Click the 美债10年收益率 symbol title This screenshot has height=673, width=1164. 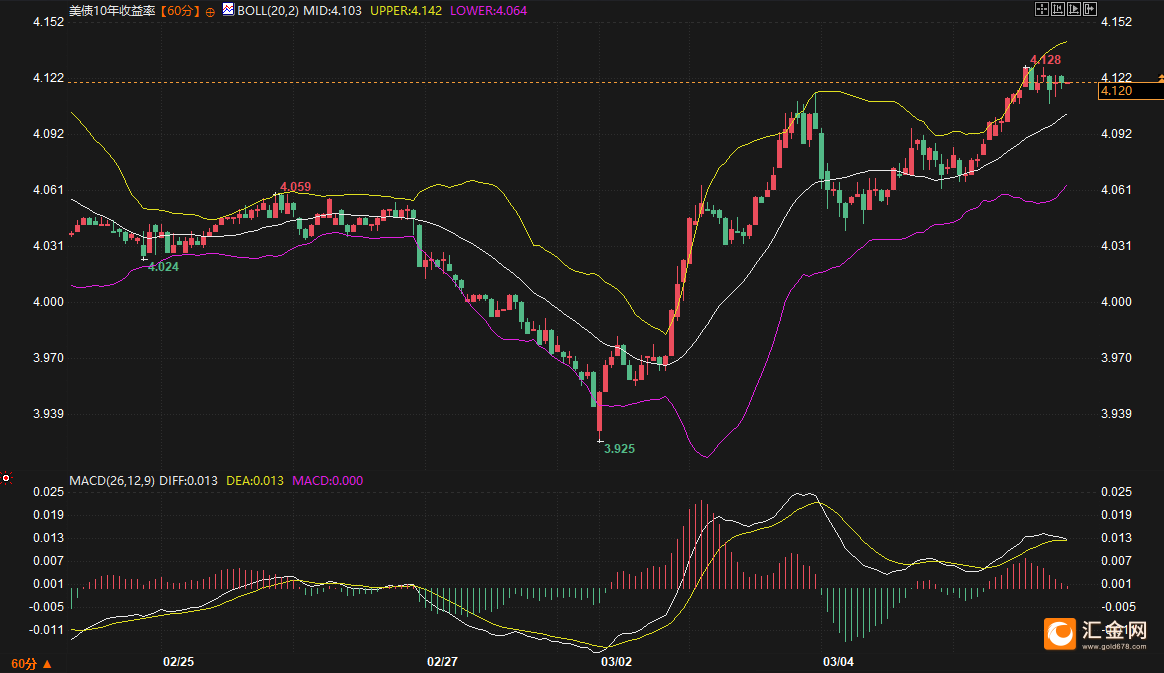coord(112,11)
